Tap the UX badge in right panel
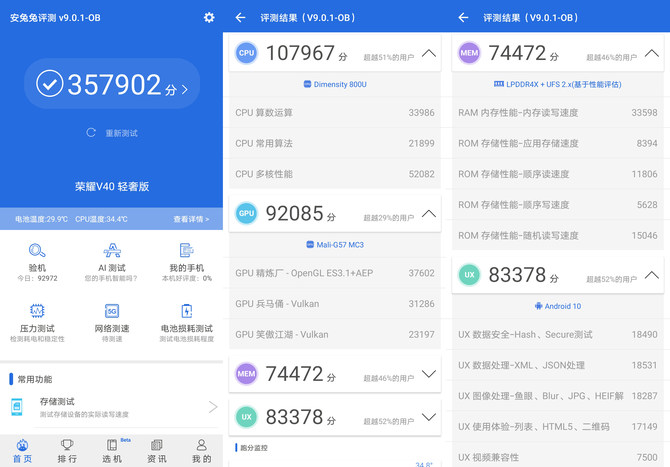The width and height of the screenshot is (670, 467). (x=469, y=275)
